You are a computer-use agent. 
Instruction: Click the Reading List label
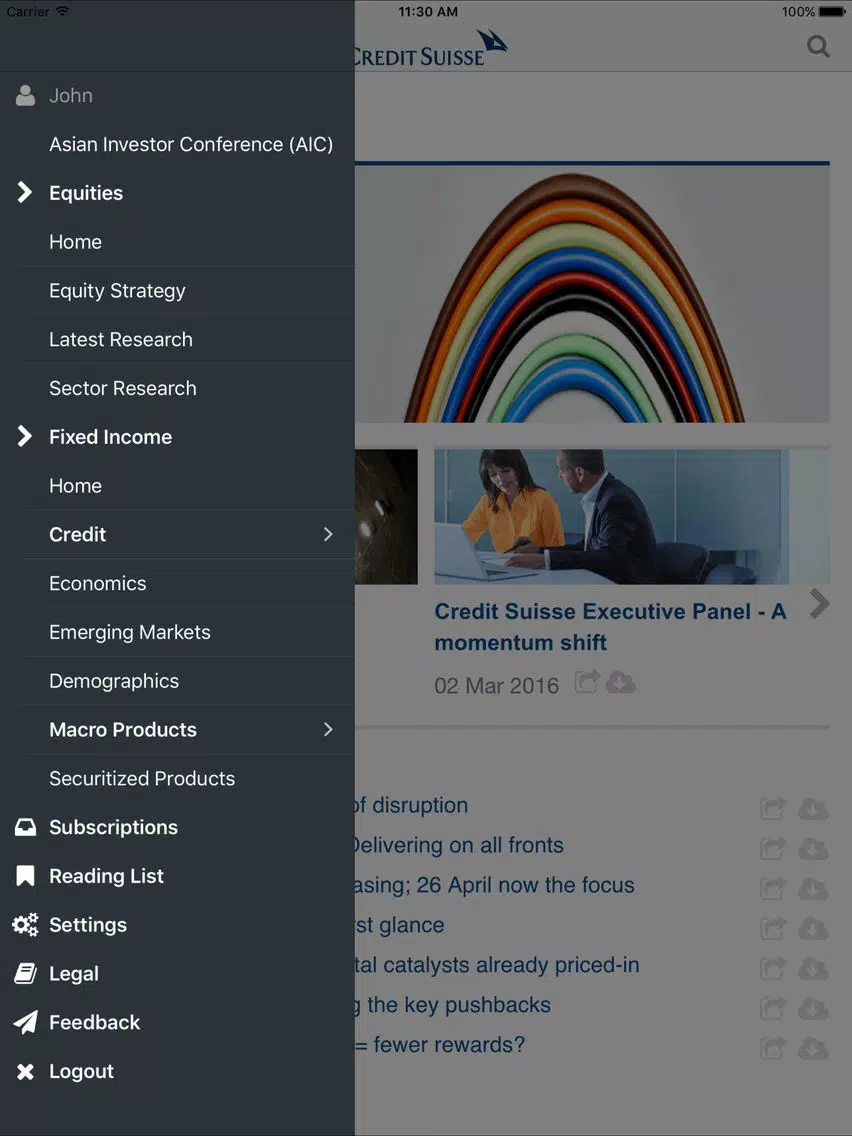point(106,876)
